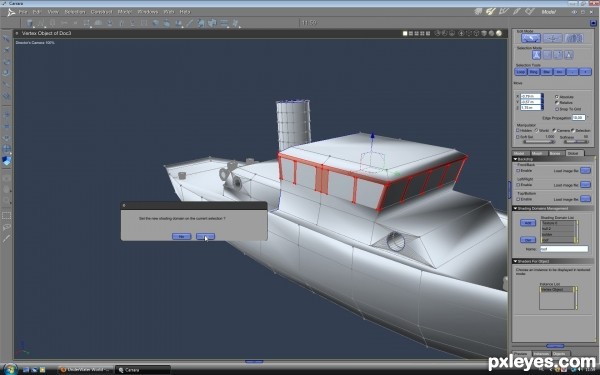Adjust the Softness slider
Image resolution: width=600 pixels, height=375 pixels.
tap(577, 142)
